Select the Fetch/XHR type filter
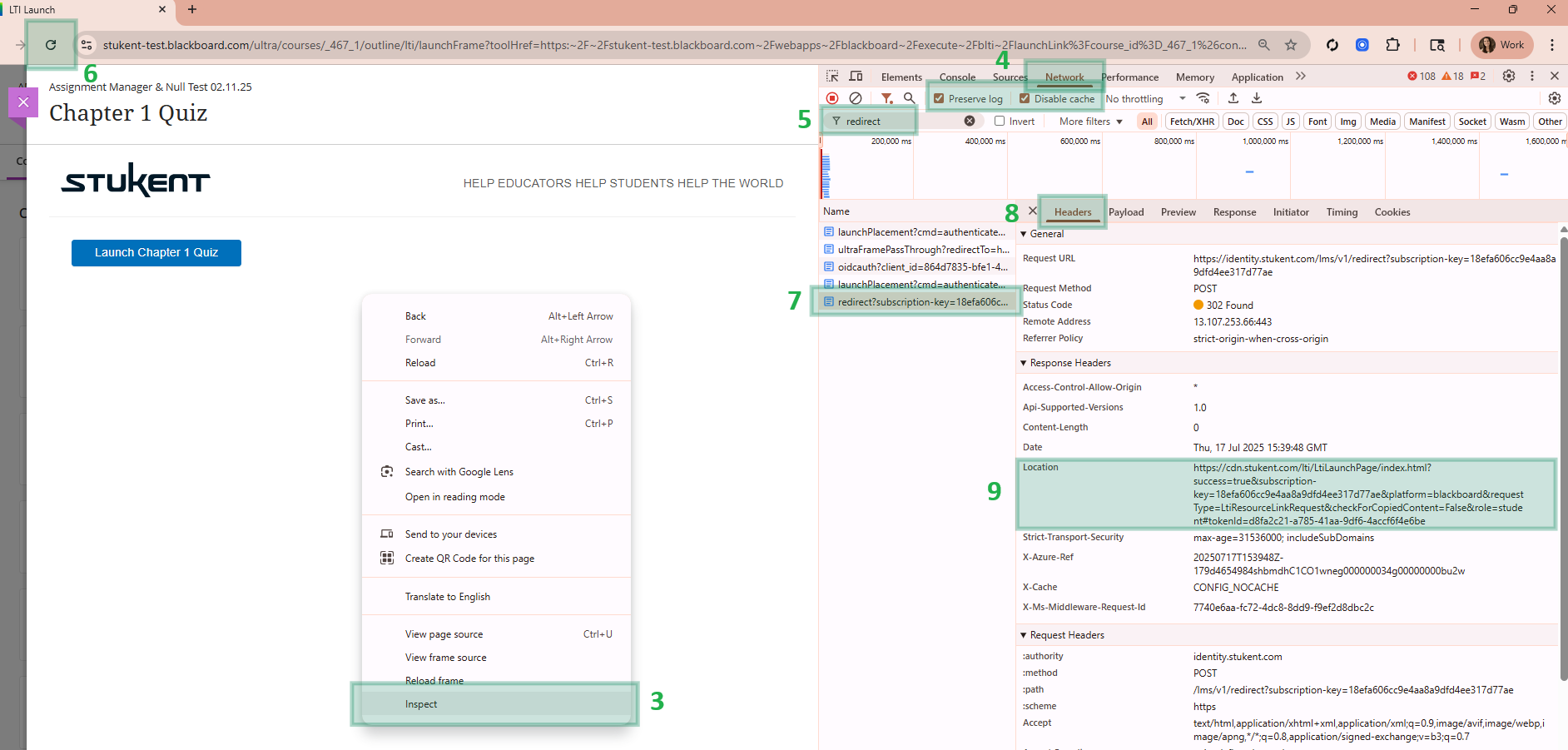Screen dimensions: 1568x750 coord(1192,122)
